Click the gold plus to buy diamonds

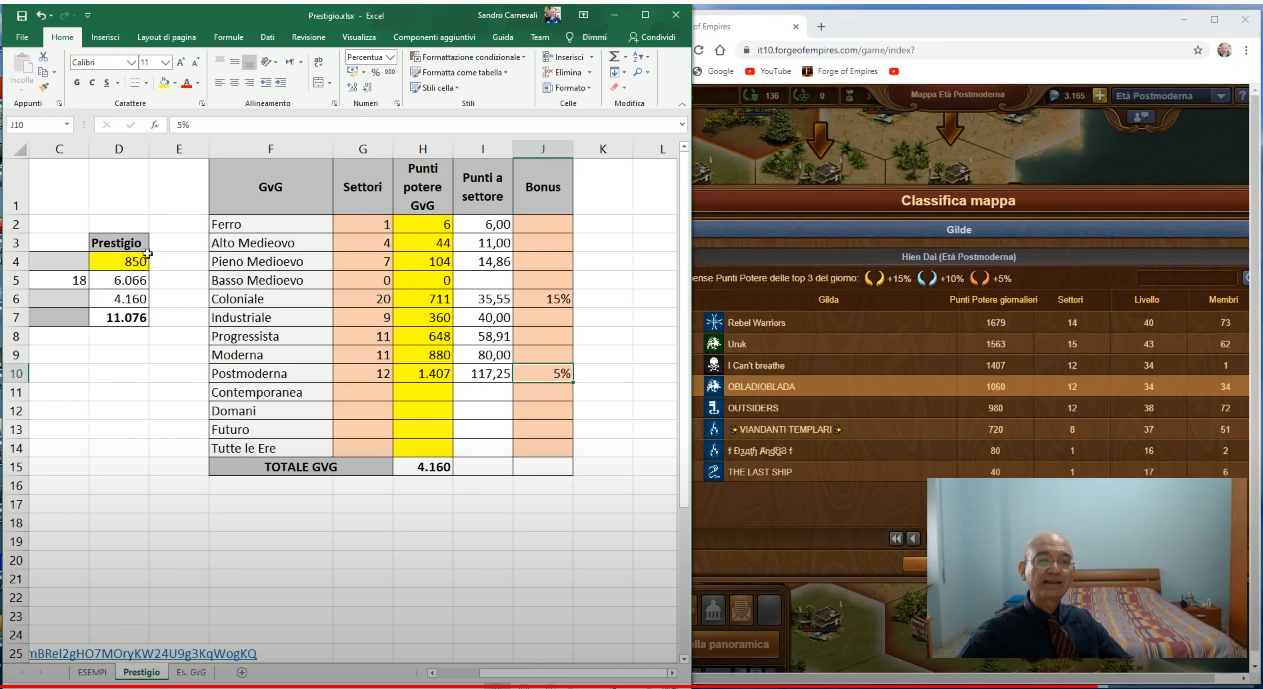click(1099, 96)
